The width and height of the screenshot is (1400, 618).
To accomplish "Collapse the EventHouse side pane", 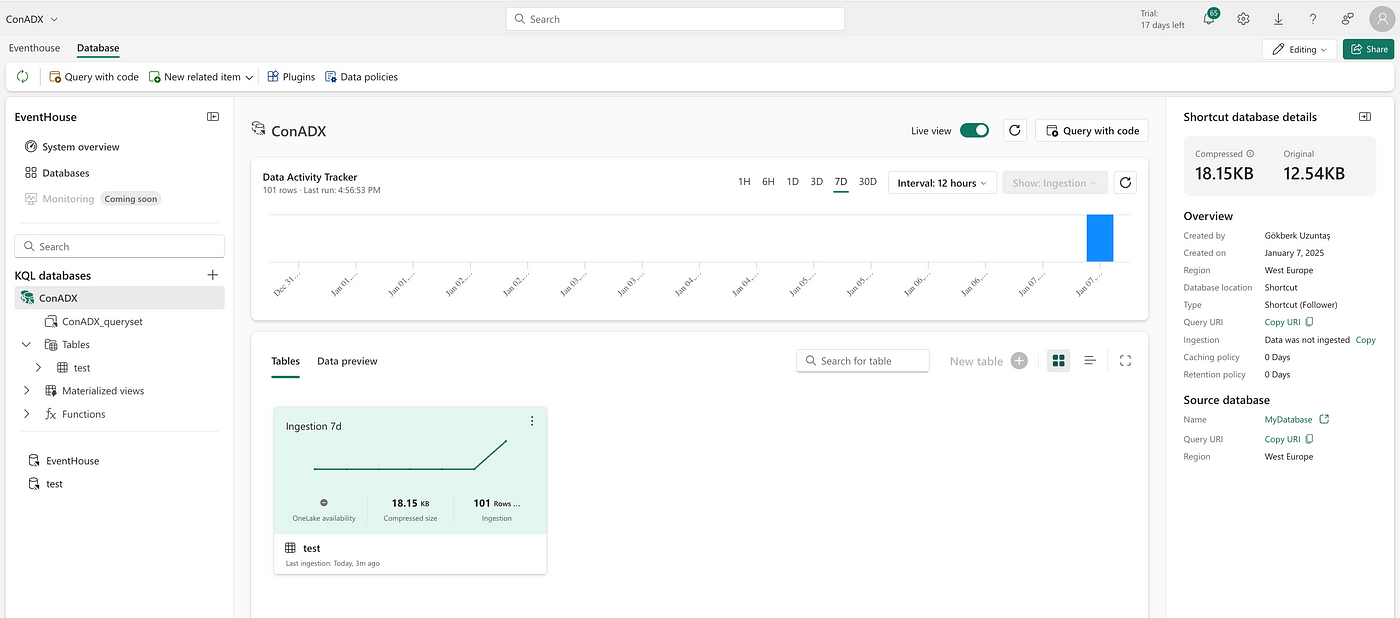I will pos(213,117).
